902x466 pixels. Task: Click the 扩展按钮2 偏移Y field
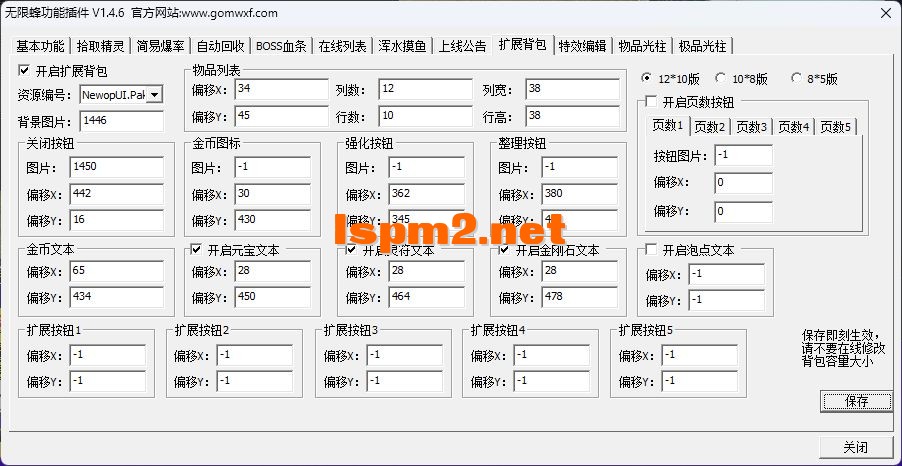click(255, 381)
